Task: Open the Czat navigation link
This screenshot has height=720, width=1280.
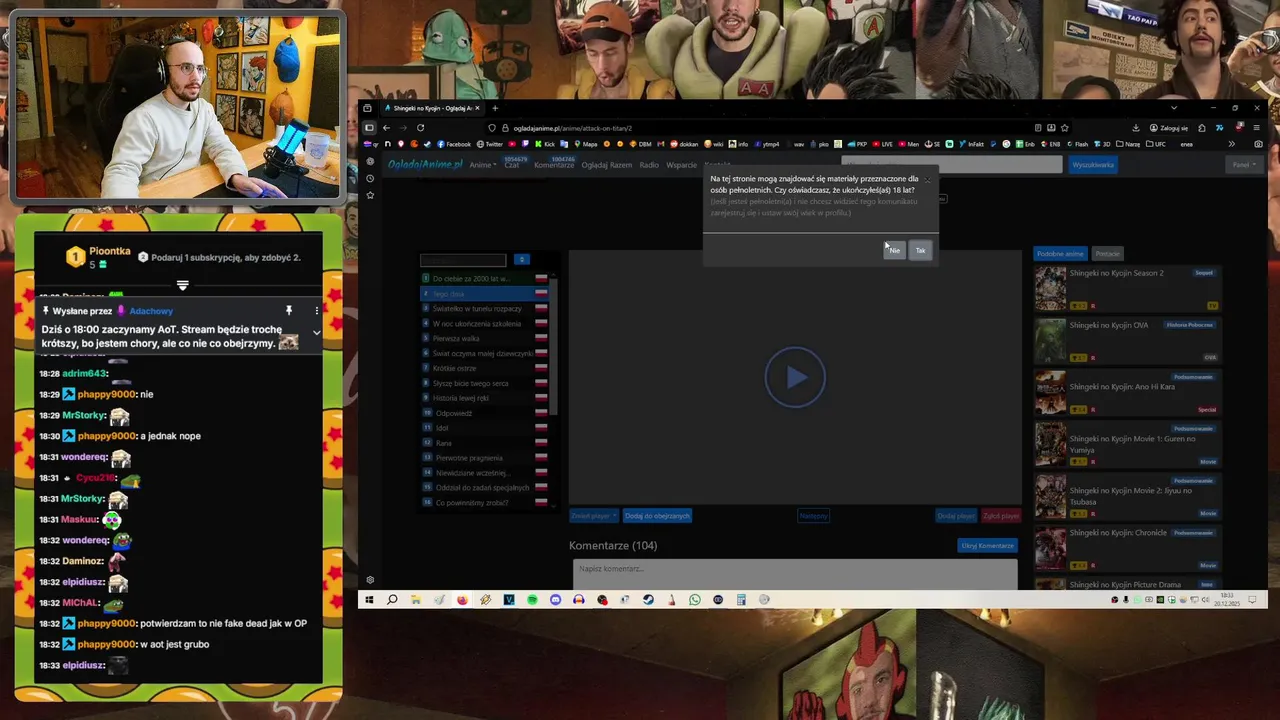Action: (x=512, y=165)
